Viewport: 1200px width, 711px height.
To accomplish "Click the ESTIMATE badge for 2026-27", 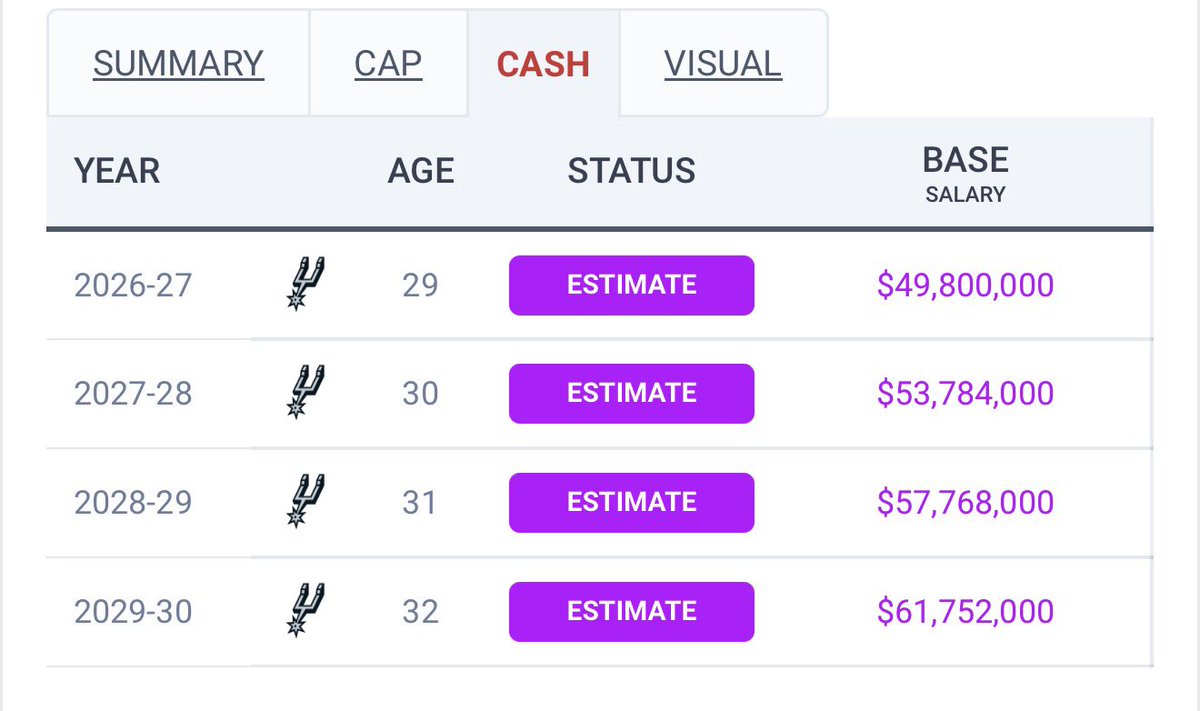I will (631, 285).
